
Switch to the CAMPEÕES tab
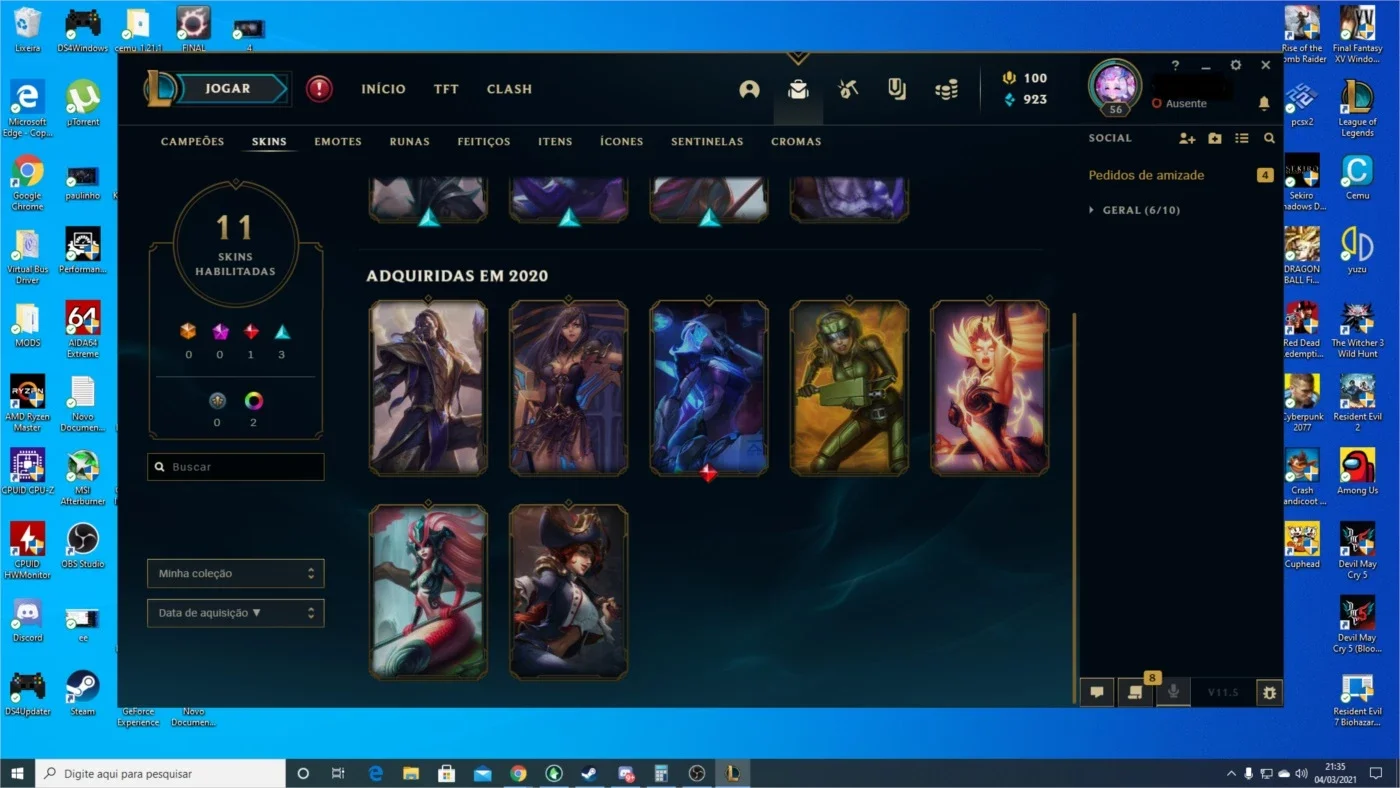click(x=192, y=141)
